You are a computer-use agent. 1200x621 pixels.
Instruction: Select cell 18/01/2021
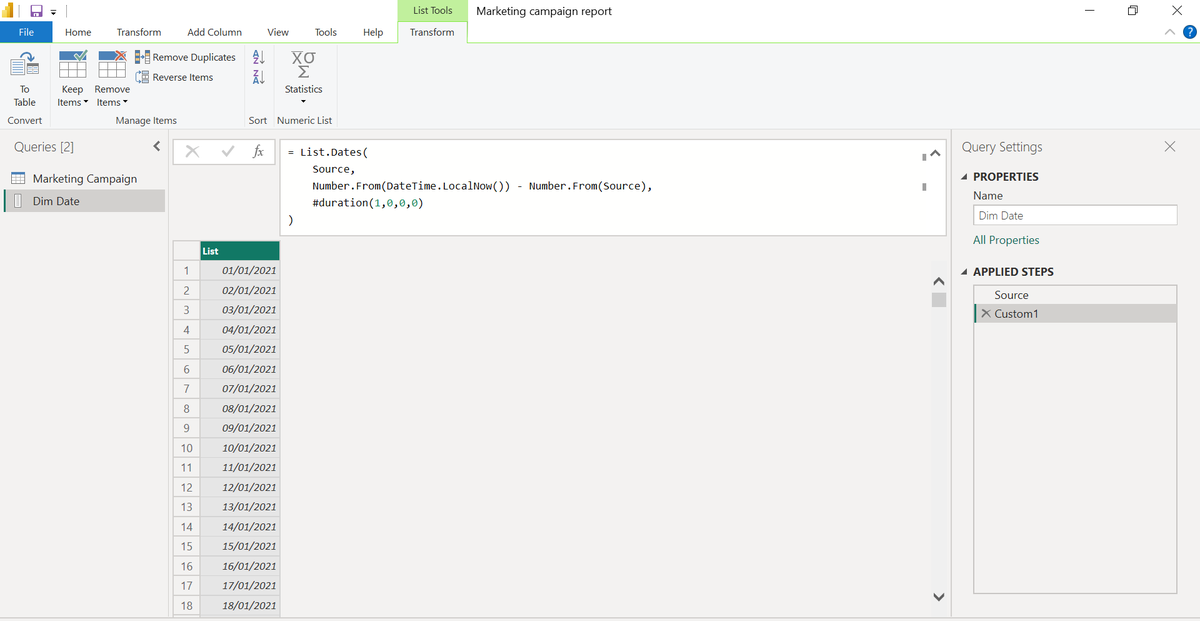pyautogui.click(x=239, y=605)
